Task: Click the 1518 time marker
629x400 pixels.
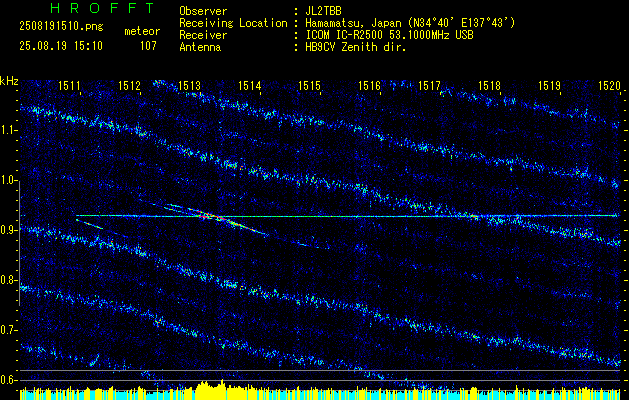Action: tap(489, 85)
